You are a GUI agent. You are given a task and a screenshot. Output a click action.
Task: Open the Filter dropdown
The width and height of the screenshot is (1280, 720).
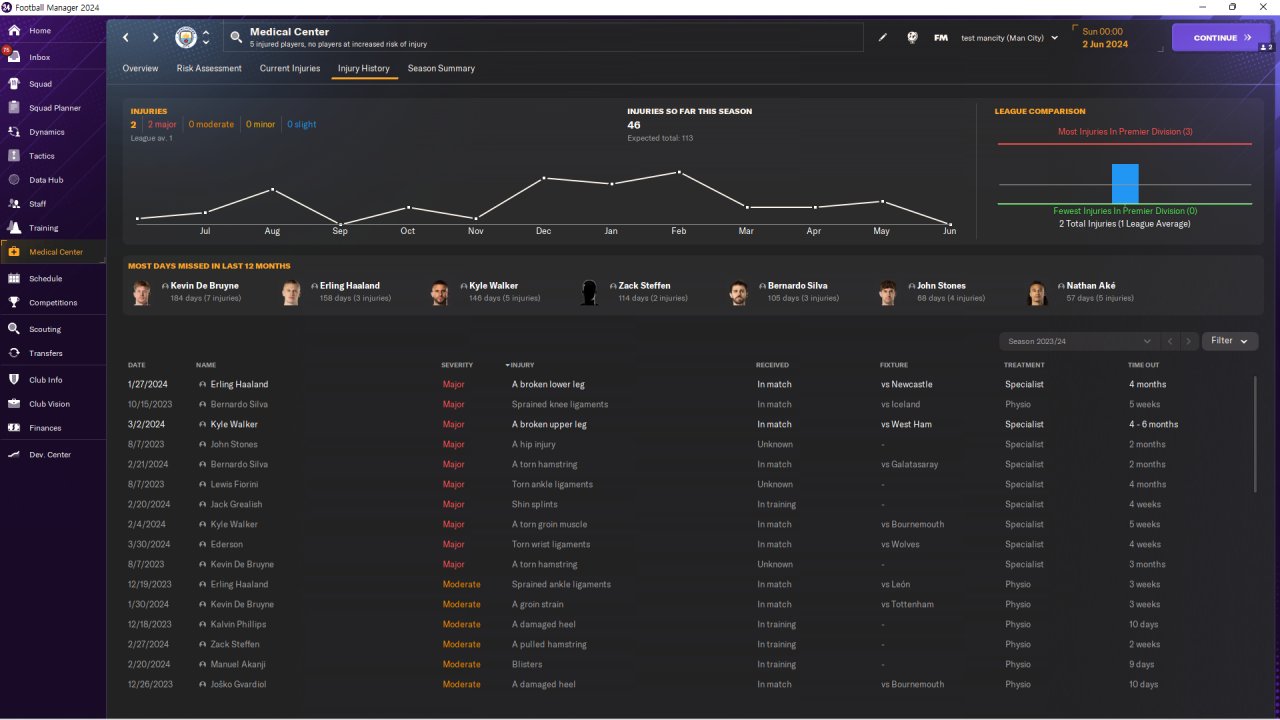(1230, 341)
